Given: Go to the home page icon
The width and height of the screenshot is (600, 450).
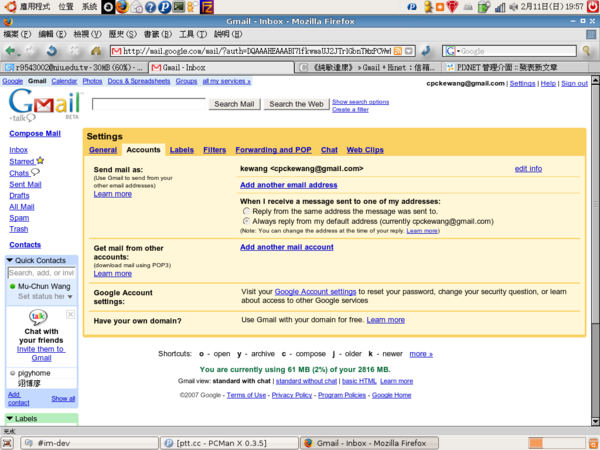Looking at the screenshot, I should coord(96,51).
